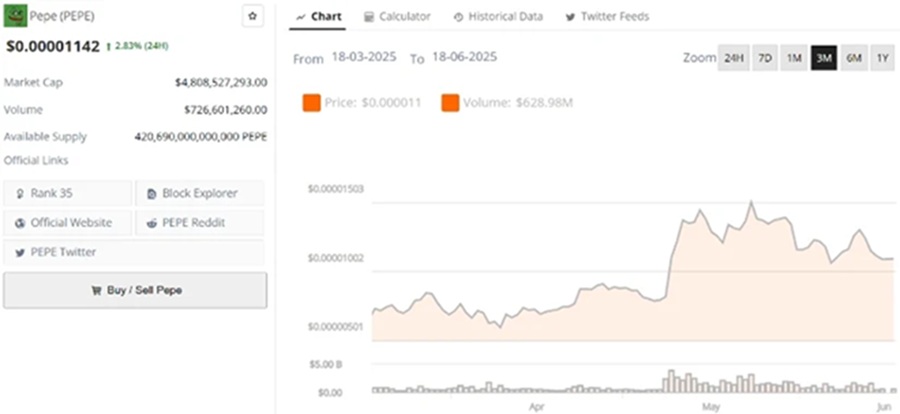Click the Zoom label
This screenshot has height=414, width=900.
[x=700, y=58]
